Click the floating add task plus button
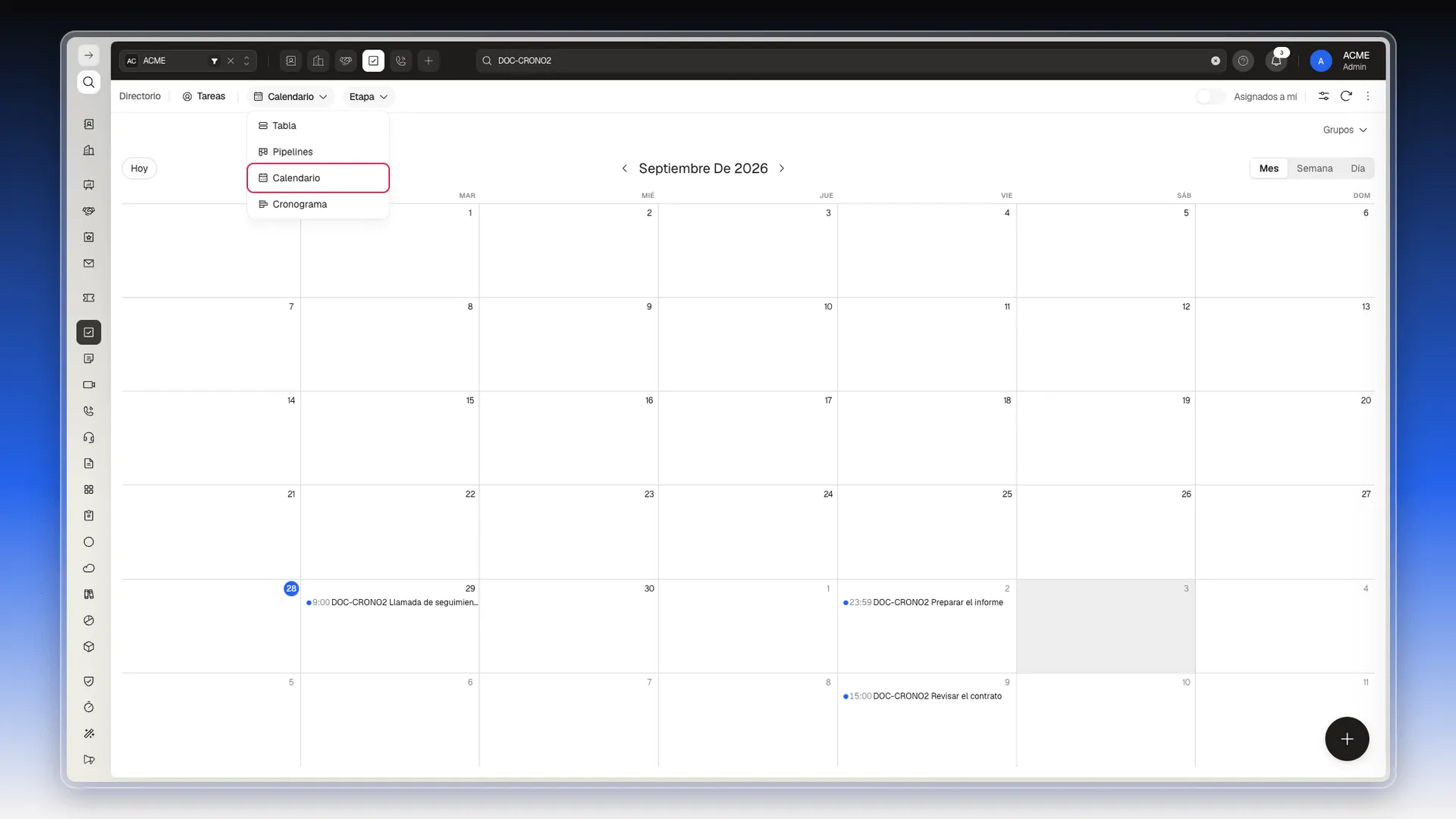The height and width of the screenshot is (819, 1456). point(1347,739)
